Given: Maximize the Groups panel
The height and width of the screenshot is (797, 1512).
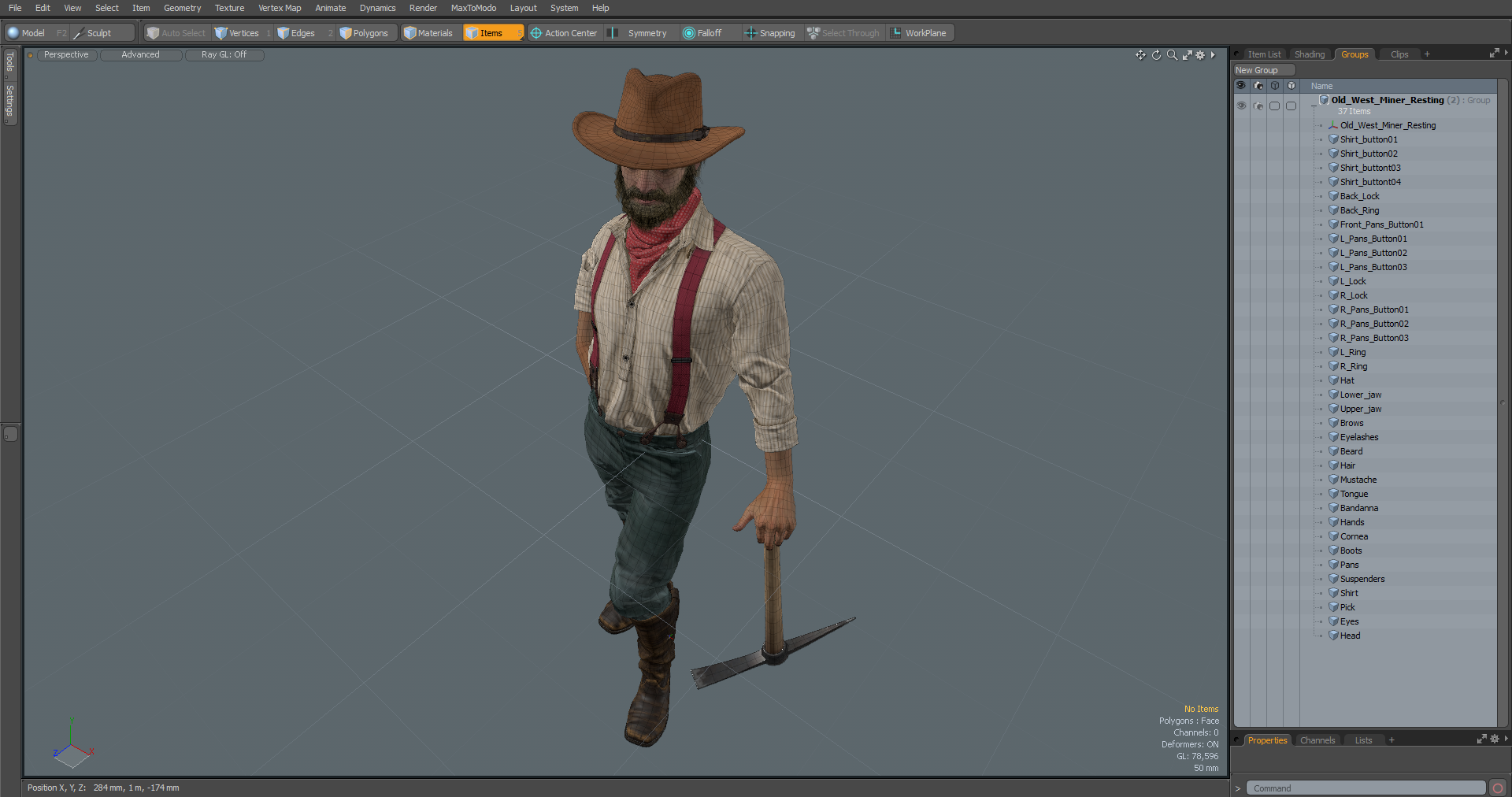Looking at the screenshot, I should coord(1494,54).
